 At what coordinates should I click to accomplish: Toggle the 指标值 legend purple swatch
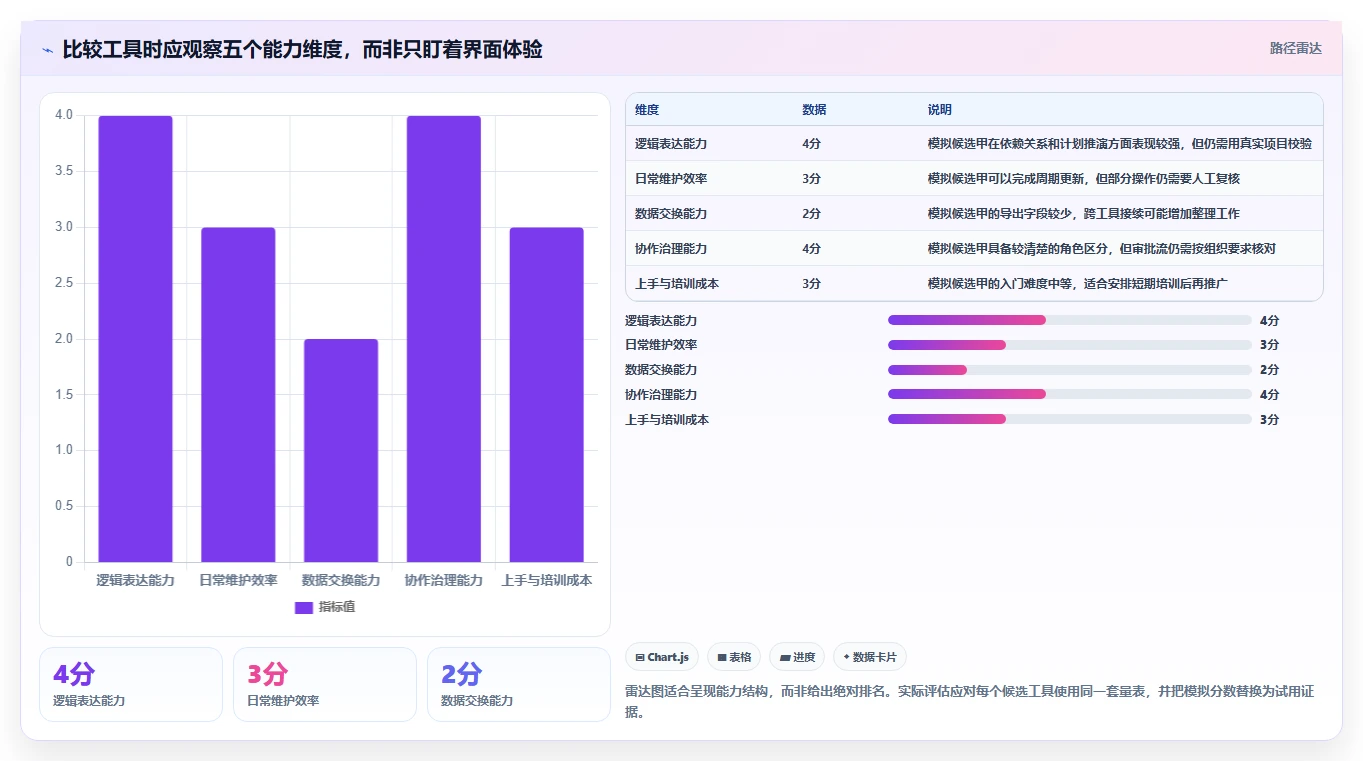coord(304,608)
